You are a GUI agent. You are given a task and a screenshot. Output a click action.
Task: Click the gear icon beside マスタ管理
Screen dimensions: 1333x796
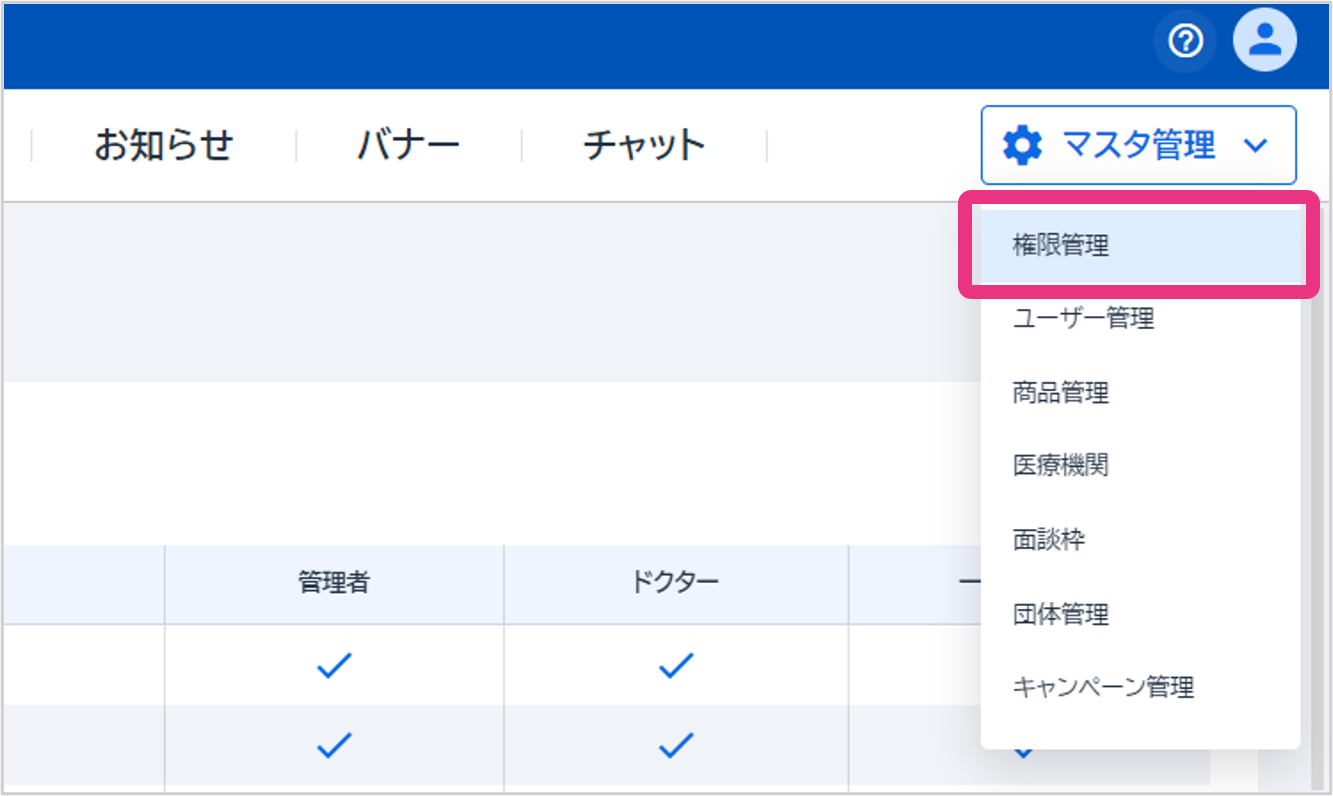click(x=1022, y=146)
